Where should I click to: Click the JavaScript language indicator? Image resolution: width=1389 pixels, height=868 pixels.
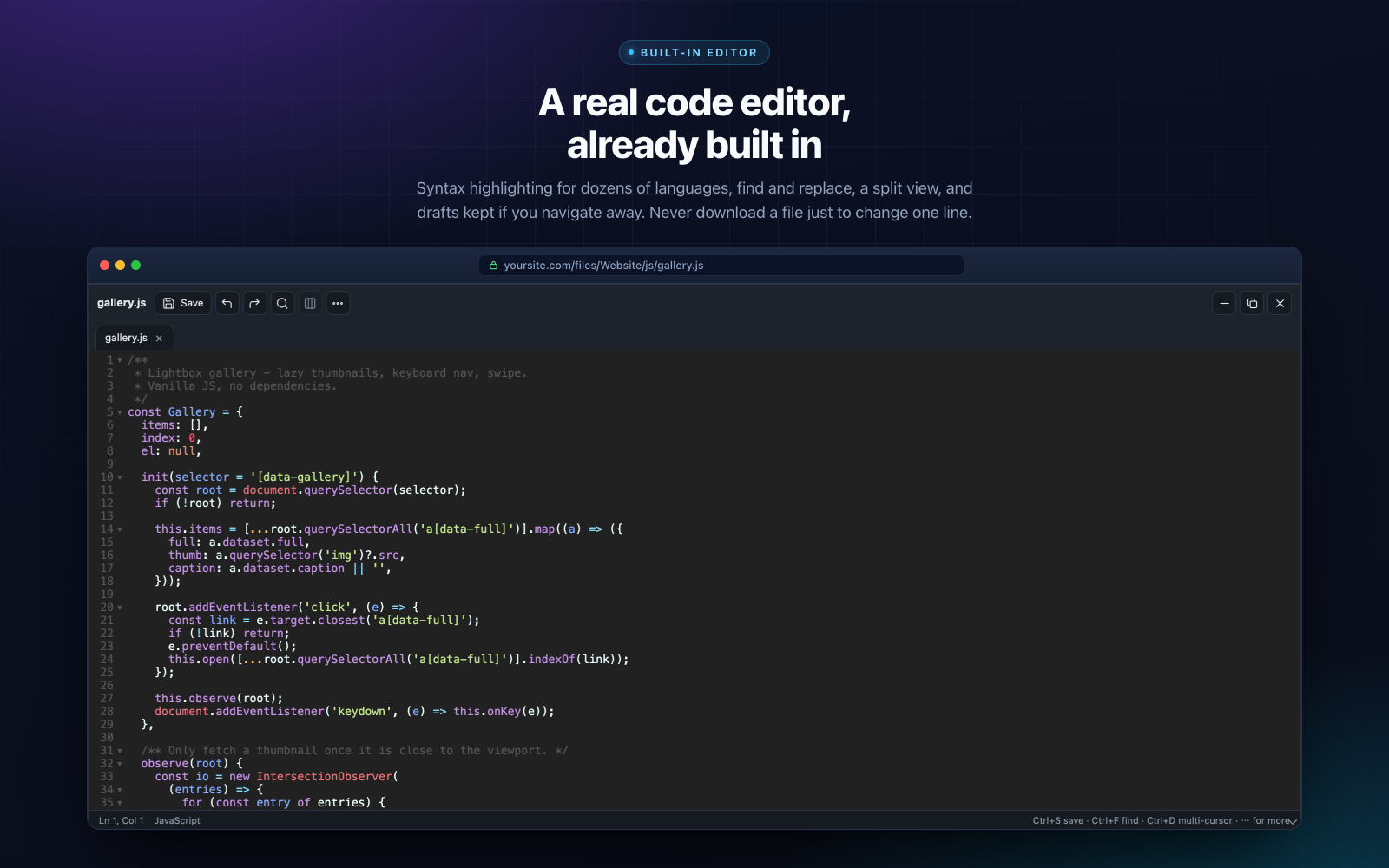177,820
